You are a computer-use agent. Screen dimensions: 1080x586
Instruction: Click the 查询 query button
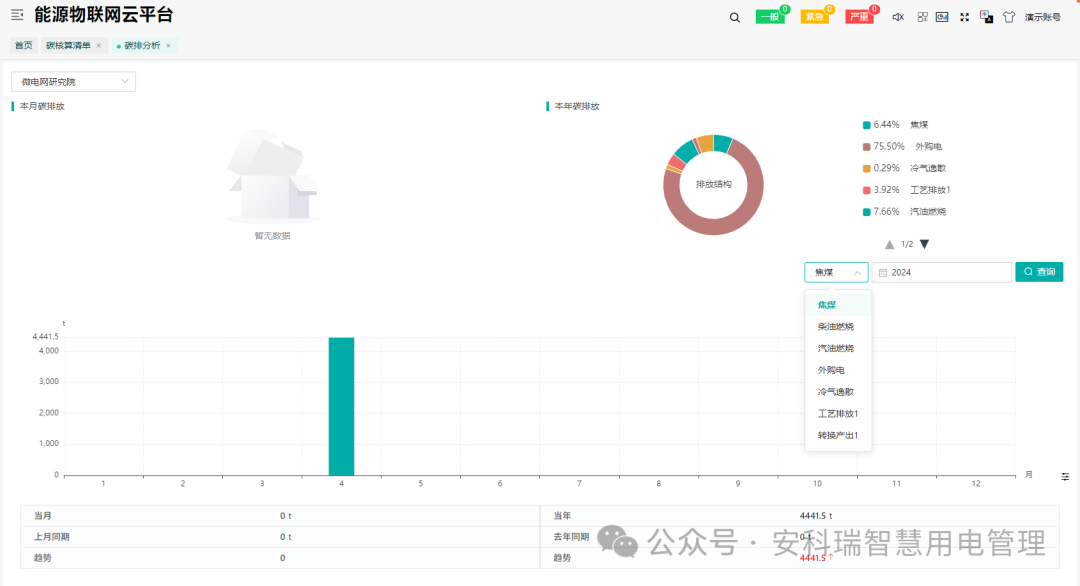point(1039,272)
